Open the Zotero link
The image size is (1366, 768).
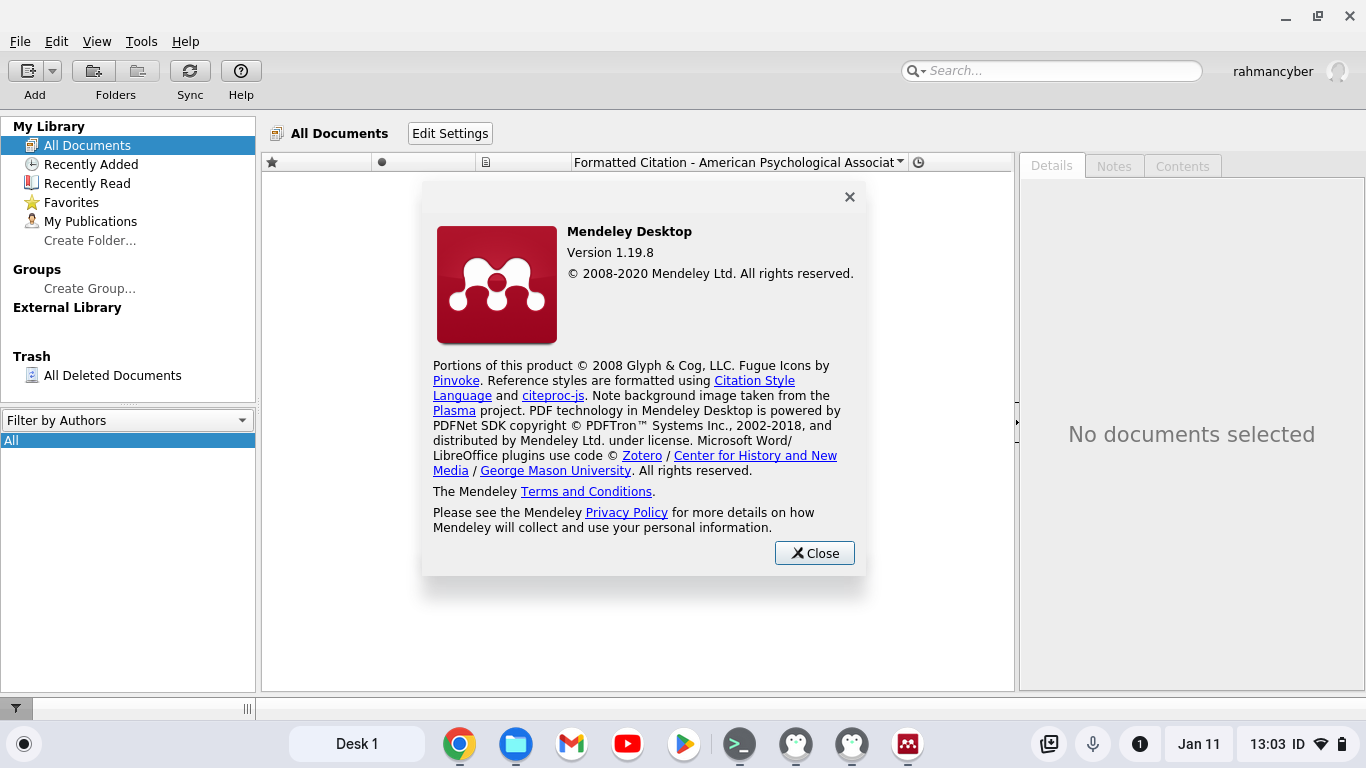[x=642, y=456]
